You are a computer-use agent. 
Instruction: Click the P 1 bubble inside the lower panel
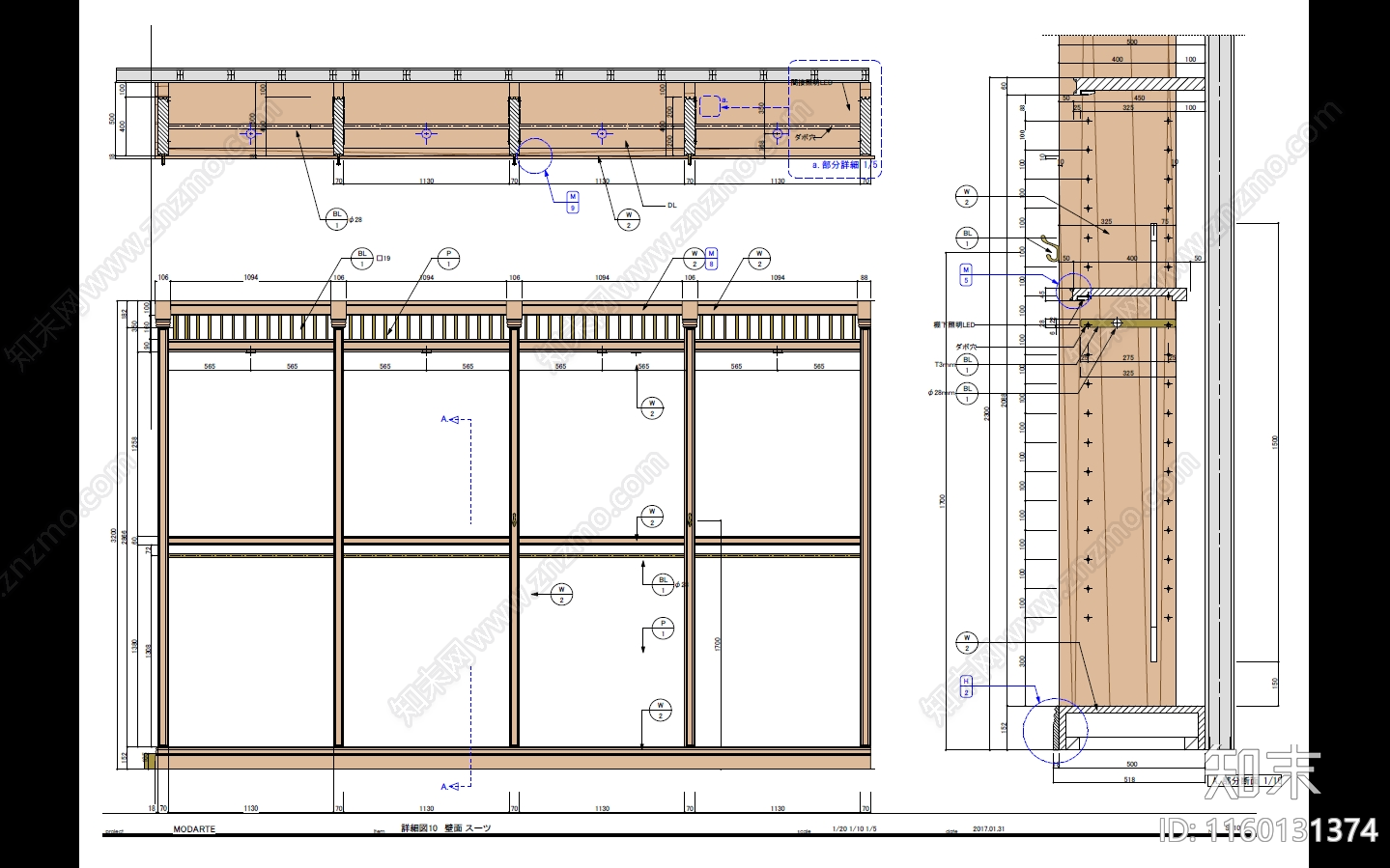click(x=663, y=629)
